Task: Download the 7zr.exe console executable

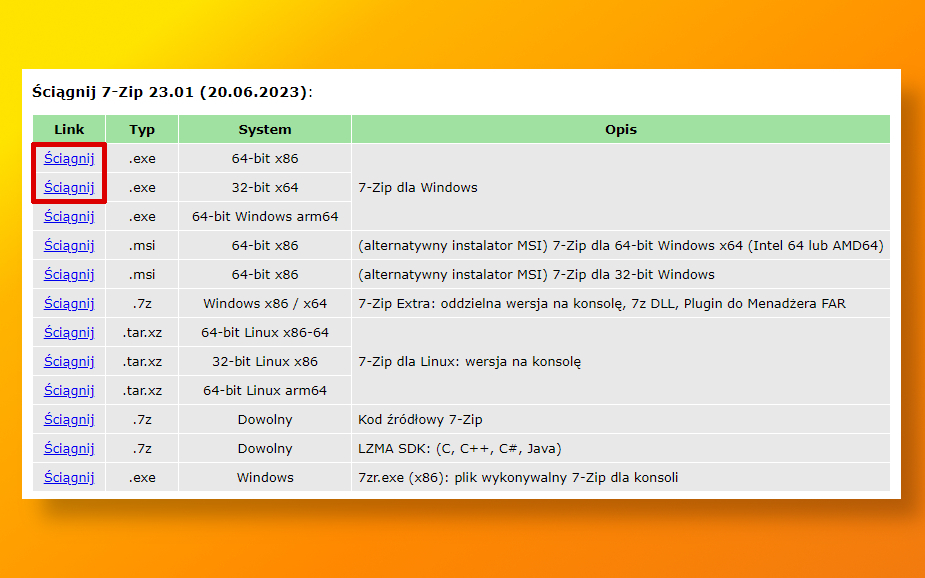Action: click(x=69, y=477)
